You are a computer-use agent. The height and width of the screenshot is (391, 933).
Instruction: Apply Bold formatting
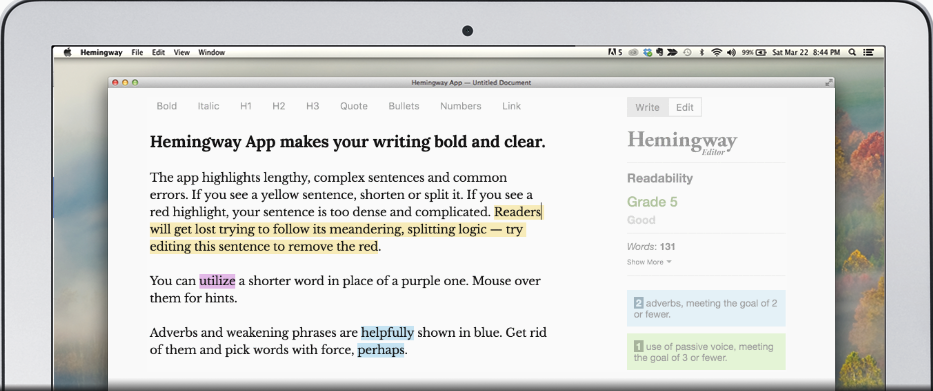pyautogui.click(x=167, y=106)
